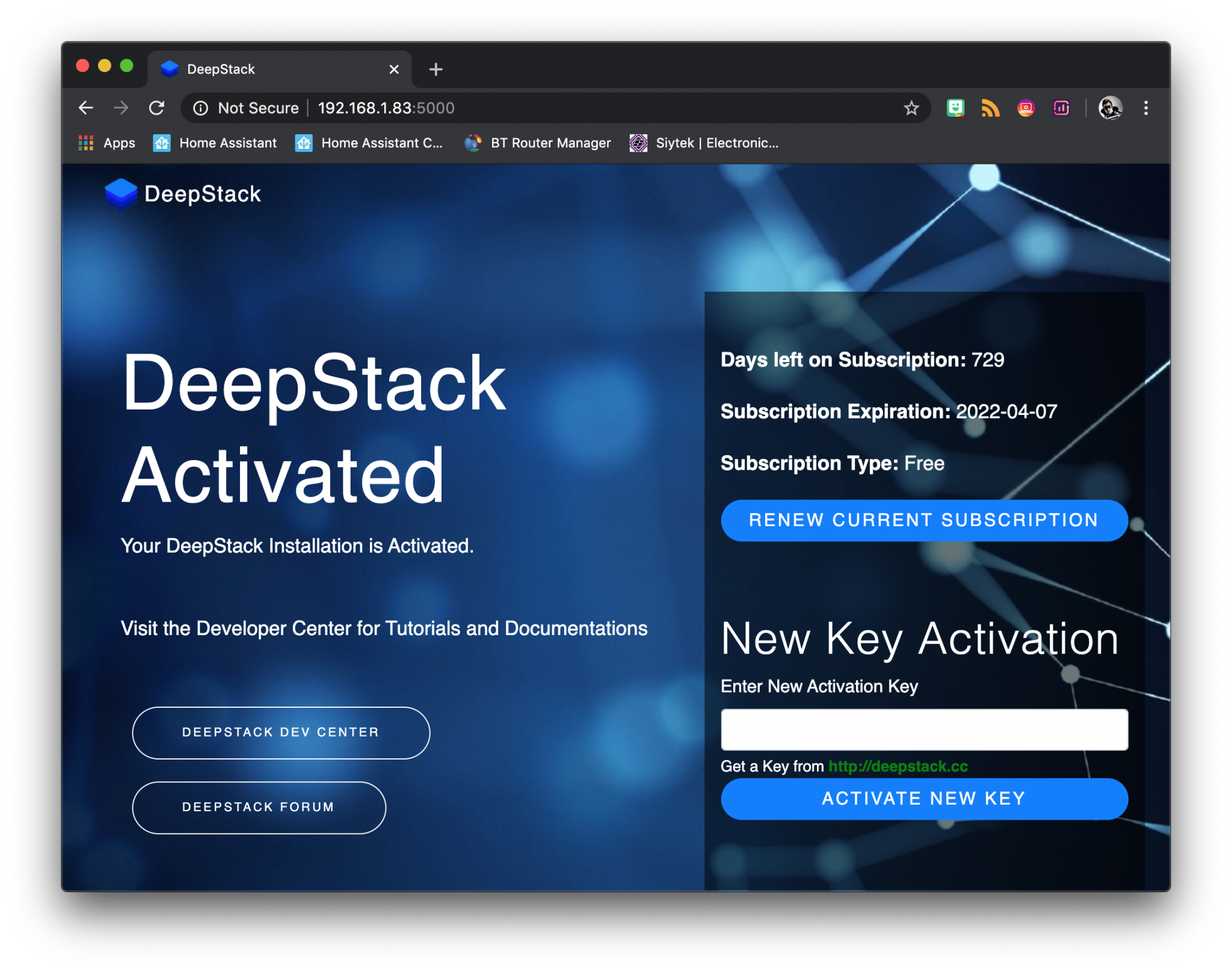Click ACTIVATE NEW KEY

click(x=923, y=799)
